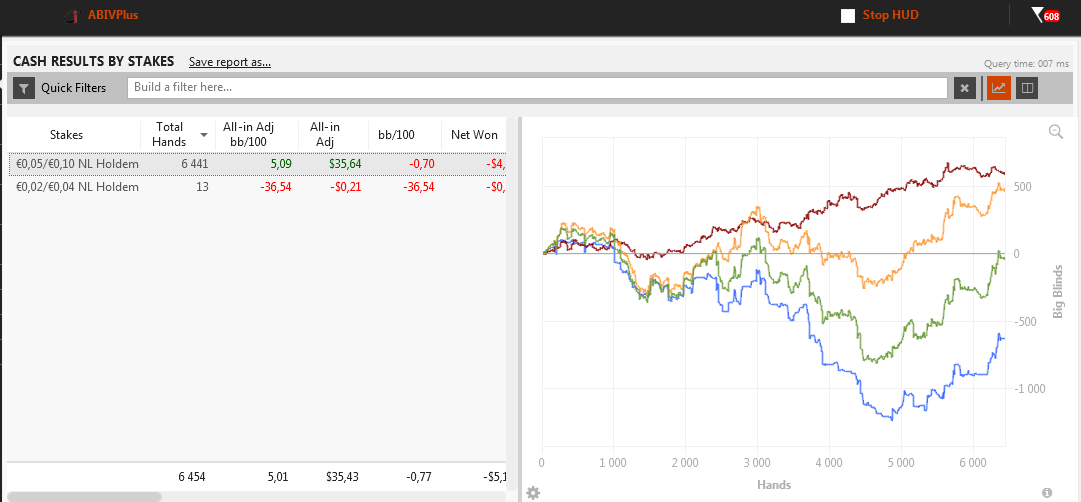Select the €0,02/€0,04 NL Holdem row
The height and width of the screenshot is (502, 1081).
(x=75, y=187)
